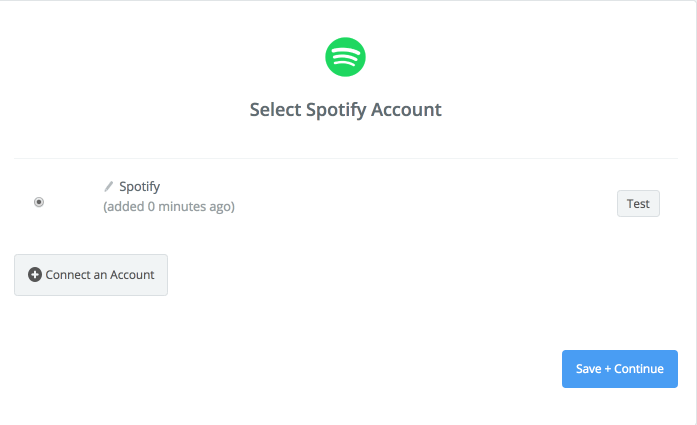This screenshot has width=697, height=425.
Task: Click the Connect an Account button
Action: [x=91, y=275]
